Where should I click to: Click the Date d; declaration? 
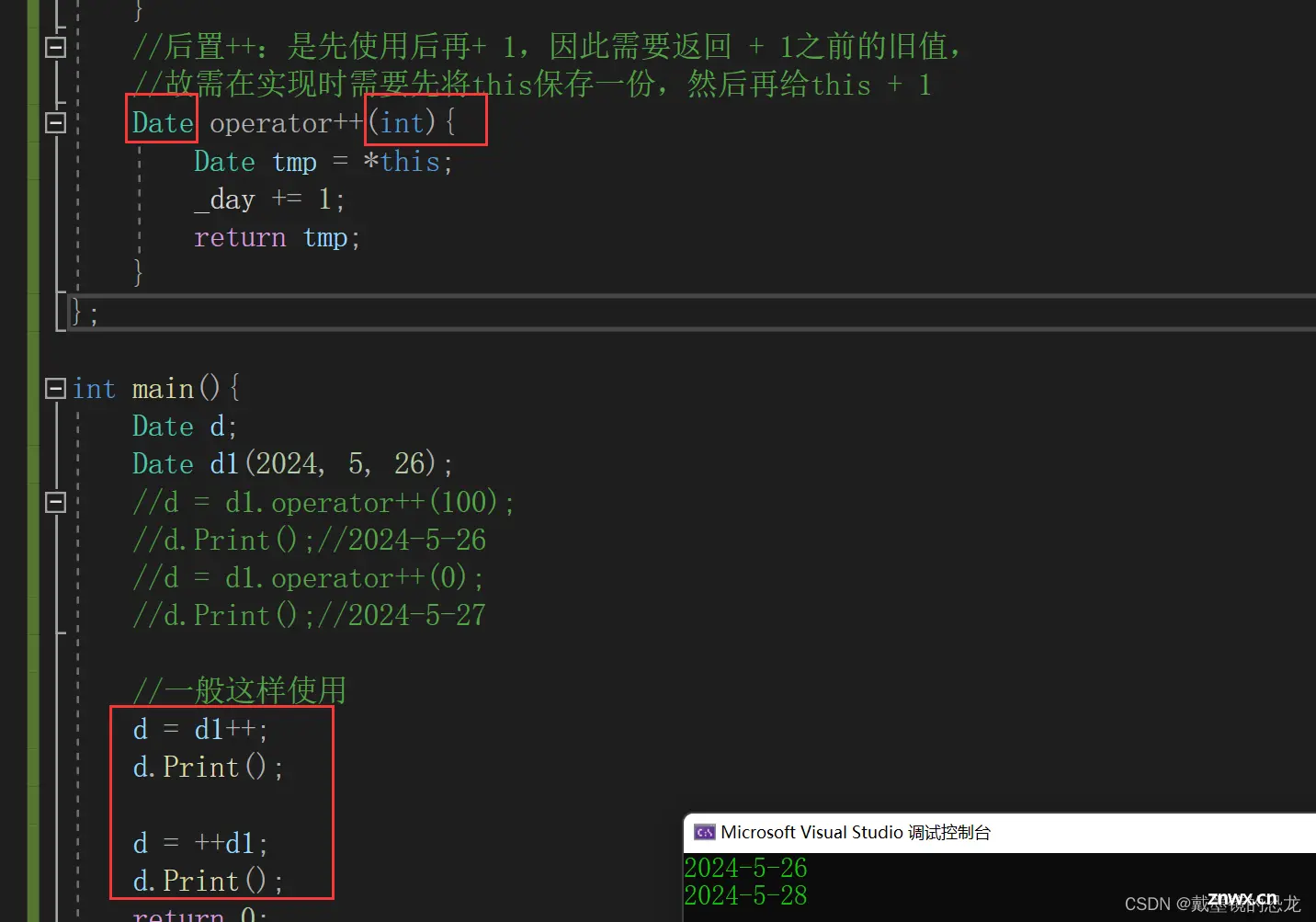pyautogui.click(x=185, y=426)
